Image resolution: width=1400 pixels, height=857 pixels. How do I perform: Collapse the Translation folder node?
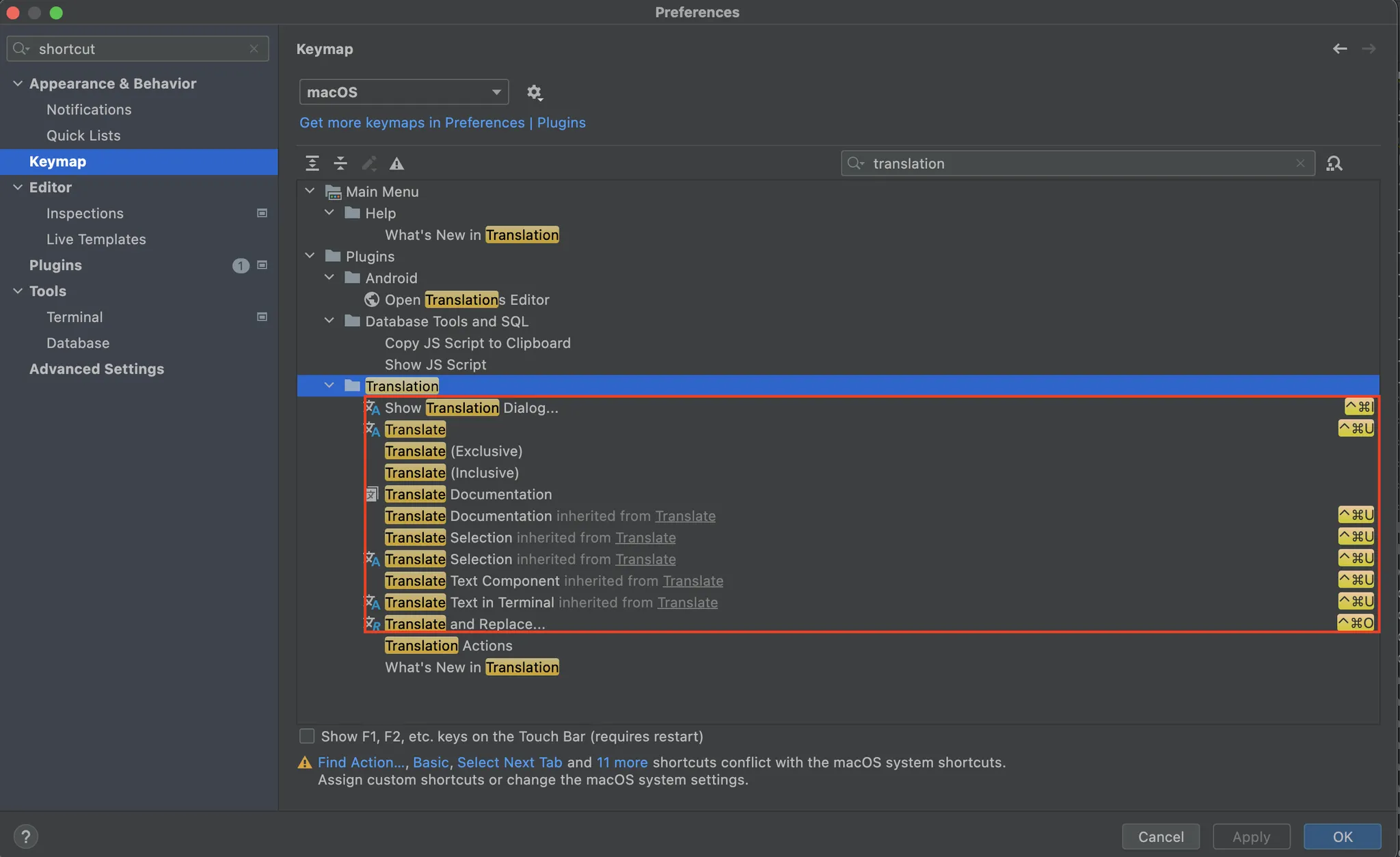[329, 386]
